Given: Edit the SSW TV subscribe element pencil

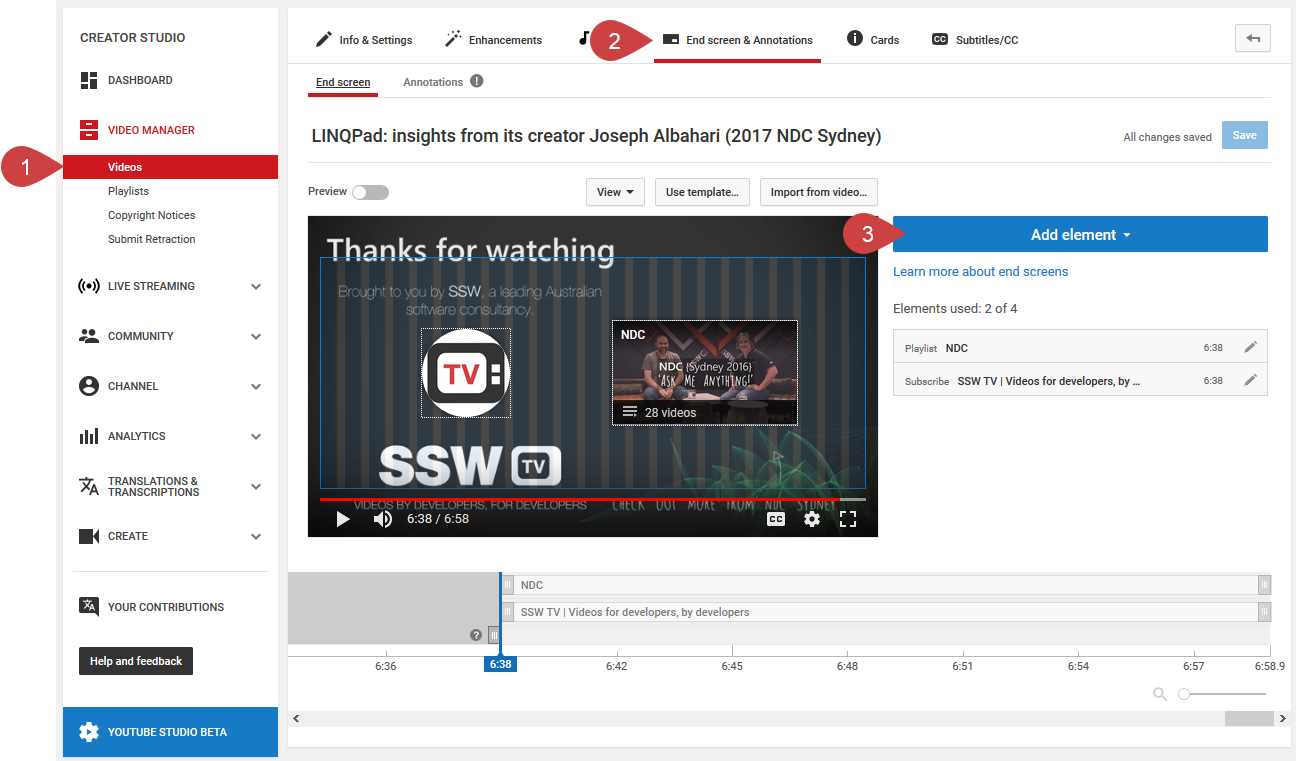Looking at the screenshot, I should coord(1250,380).
